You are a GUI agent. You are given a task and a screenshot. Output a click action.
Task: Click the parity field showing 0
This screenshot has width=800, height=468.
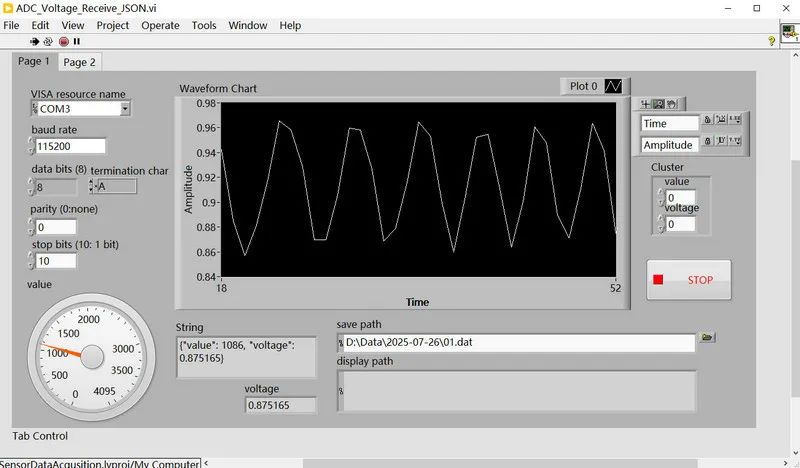click(56, 227)
